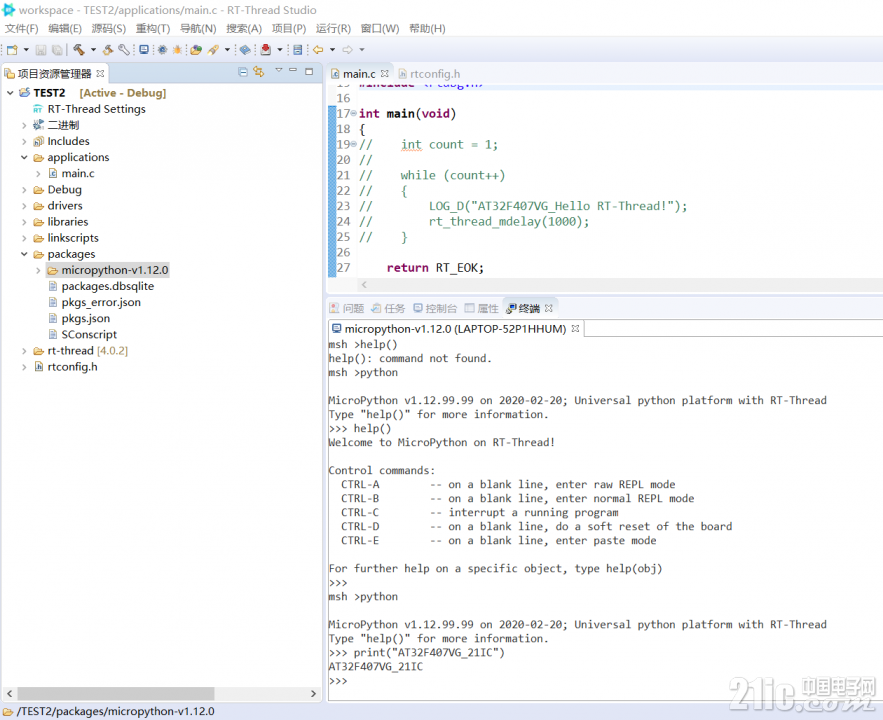Open the project explorer view menu triangle
The image size is (883, 720).
click(278, 71)
